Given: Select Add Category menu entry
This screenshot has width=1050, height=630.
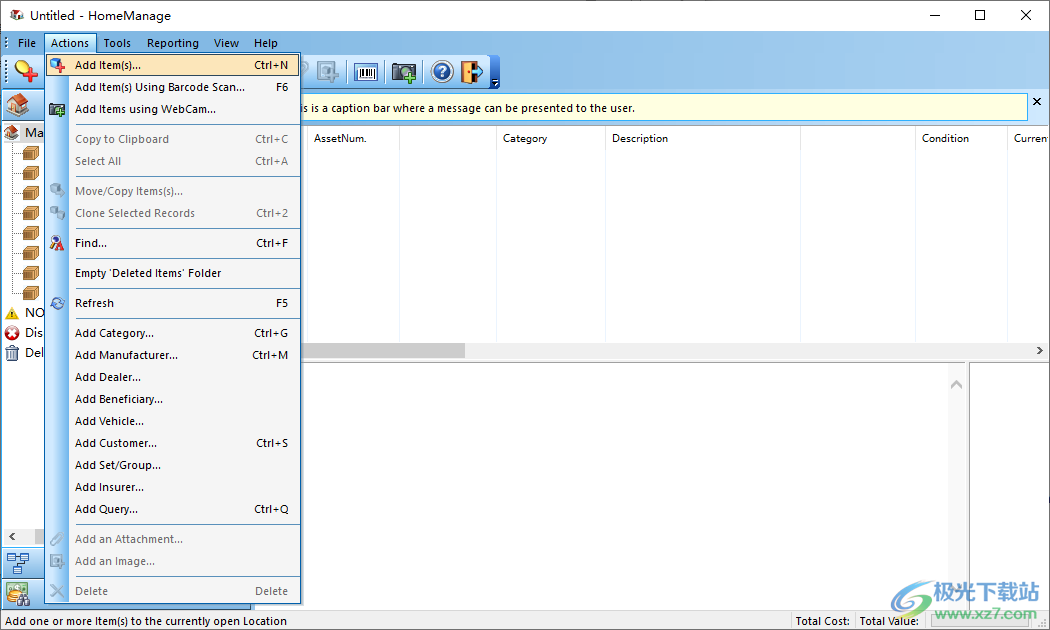Looking at the screenshot, I should 173,333.
